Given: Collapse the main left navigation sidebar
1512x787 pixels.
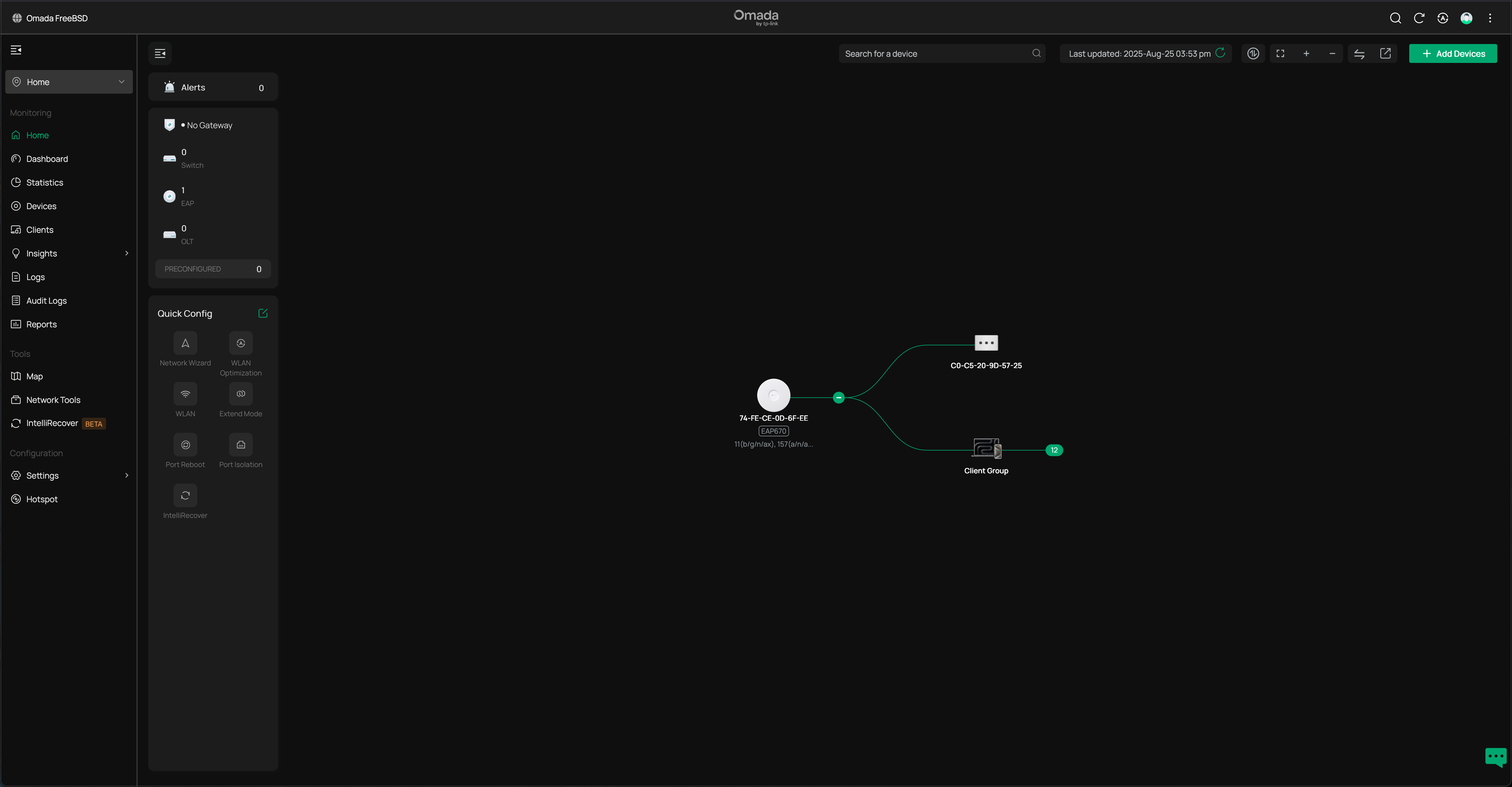Looking at the screenshot, I should click(17, 50).
